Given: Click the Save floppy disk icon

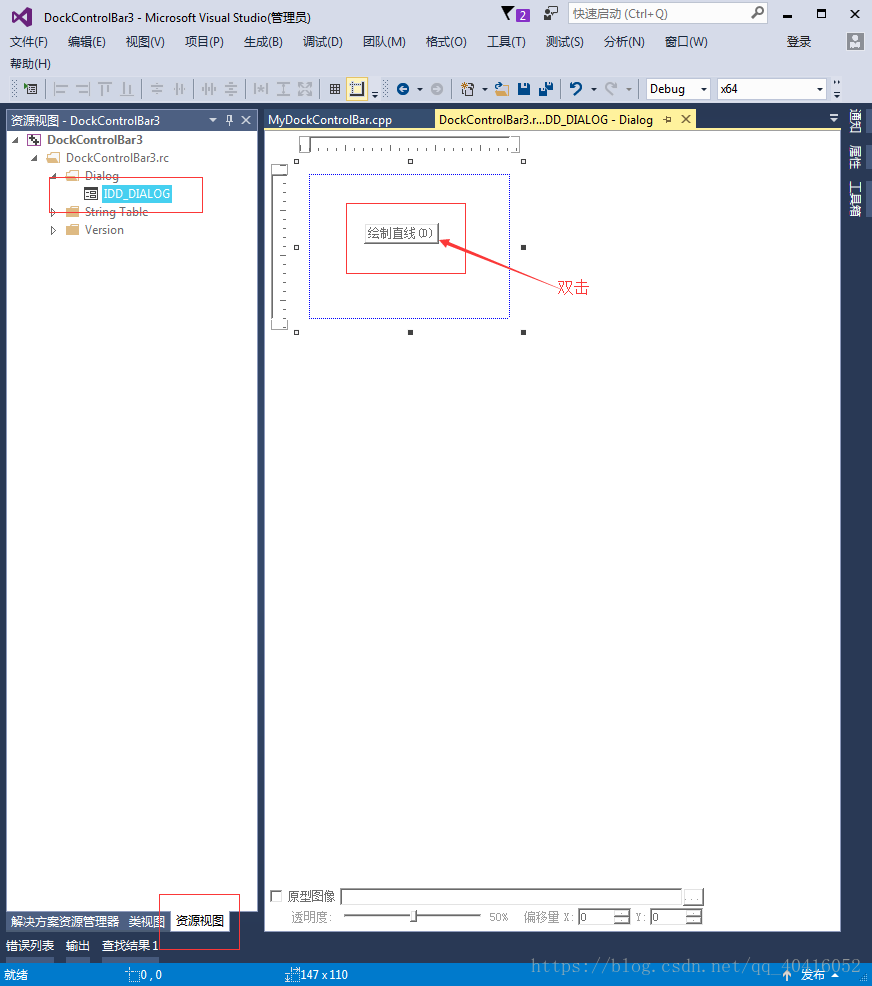Looking at the screenshot, I should coord(524,89).
